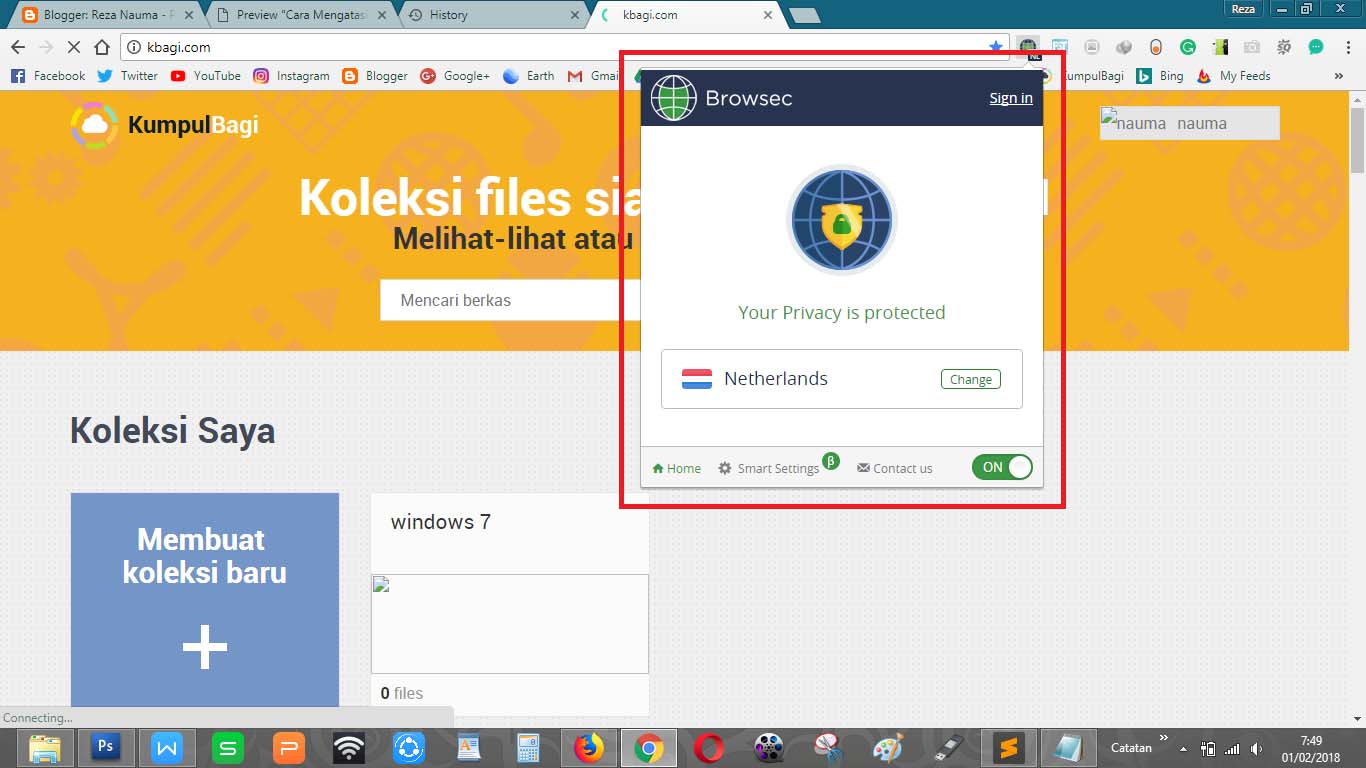Image resolution: width=1366 pixels, height=768 pixels.
Task: Switch to the History tab
Action: (491, 15)
